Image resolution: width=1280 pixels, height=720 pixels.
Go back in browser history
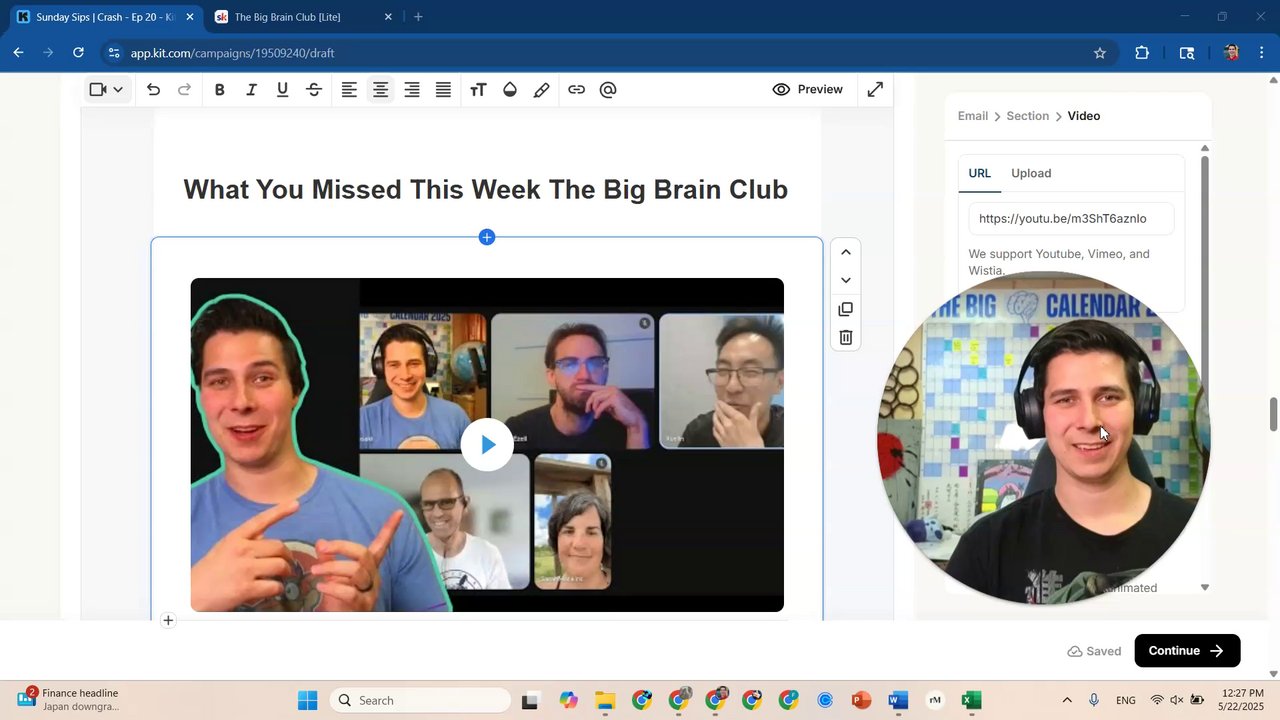(x=18, y=53)
